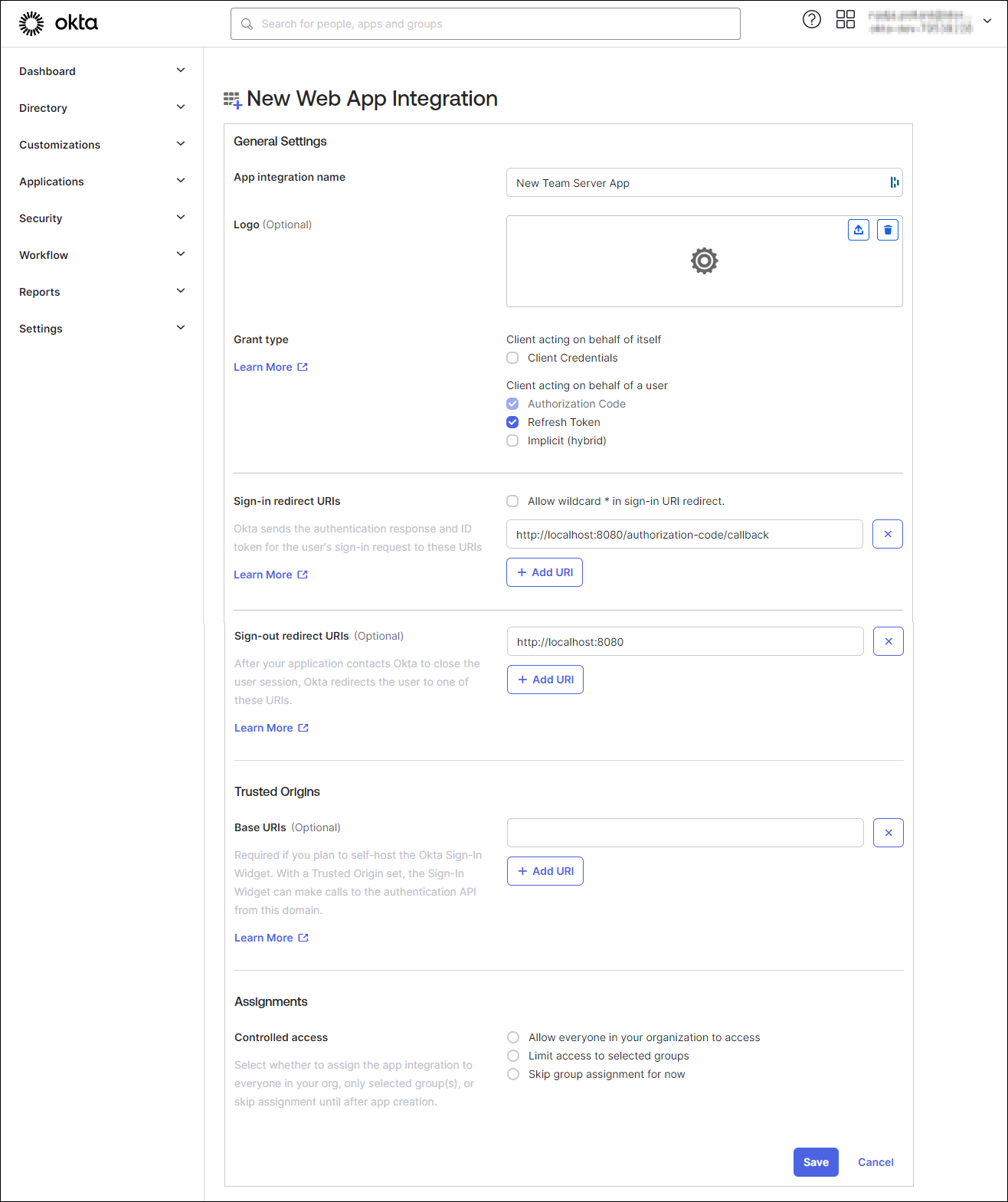Viewport: 1008px width, 1202px height.
Task: Expand the Settings chevron
Action: (x=181, y=328)
